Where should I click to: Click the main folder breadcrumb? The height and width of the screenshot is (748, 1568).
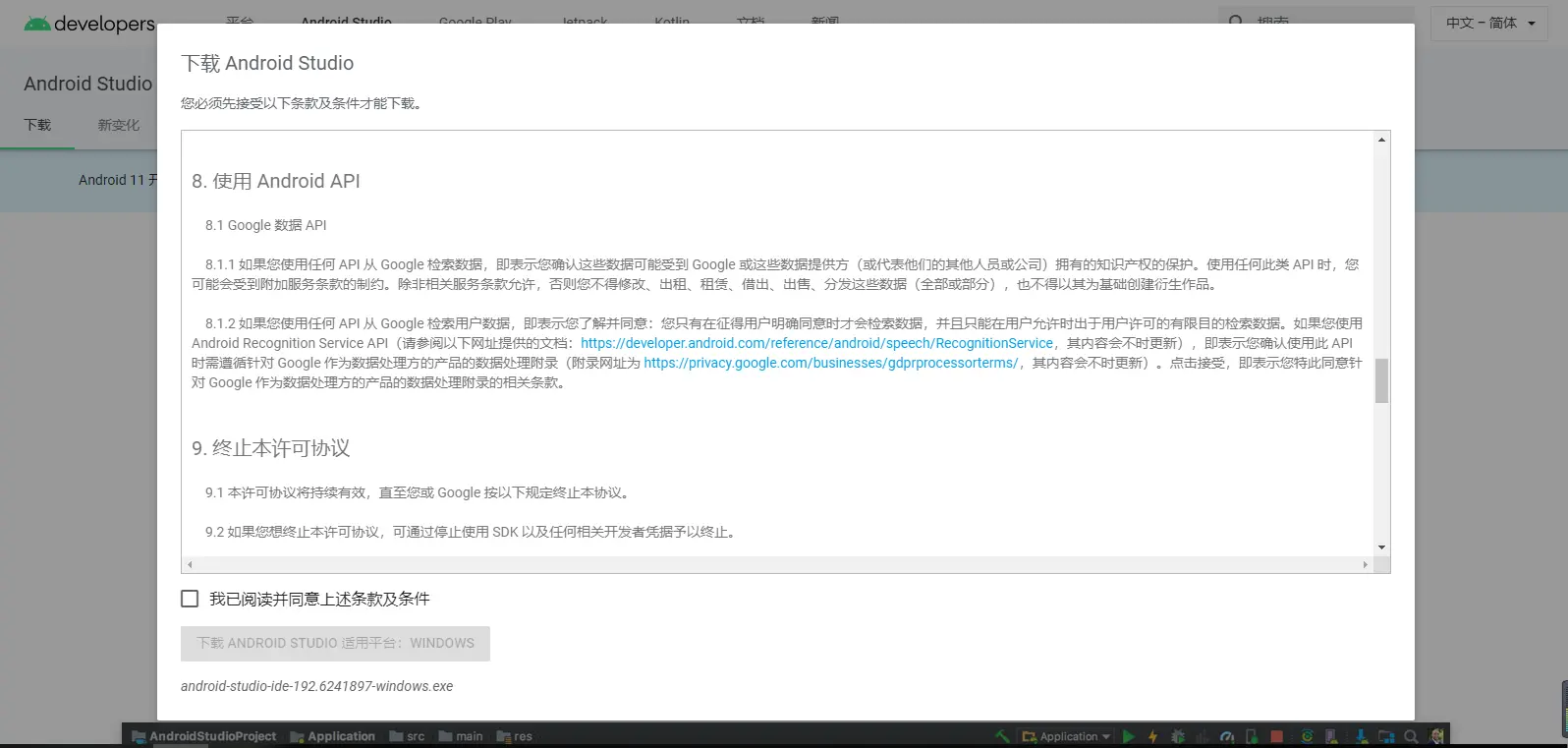tap(461, 736)
